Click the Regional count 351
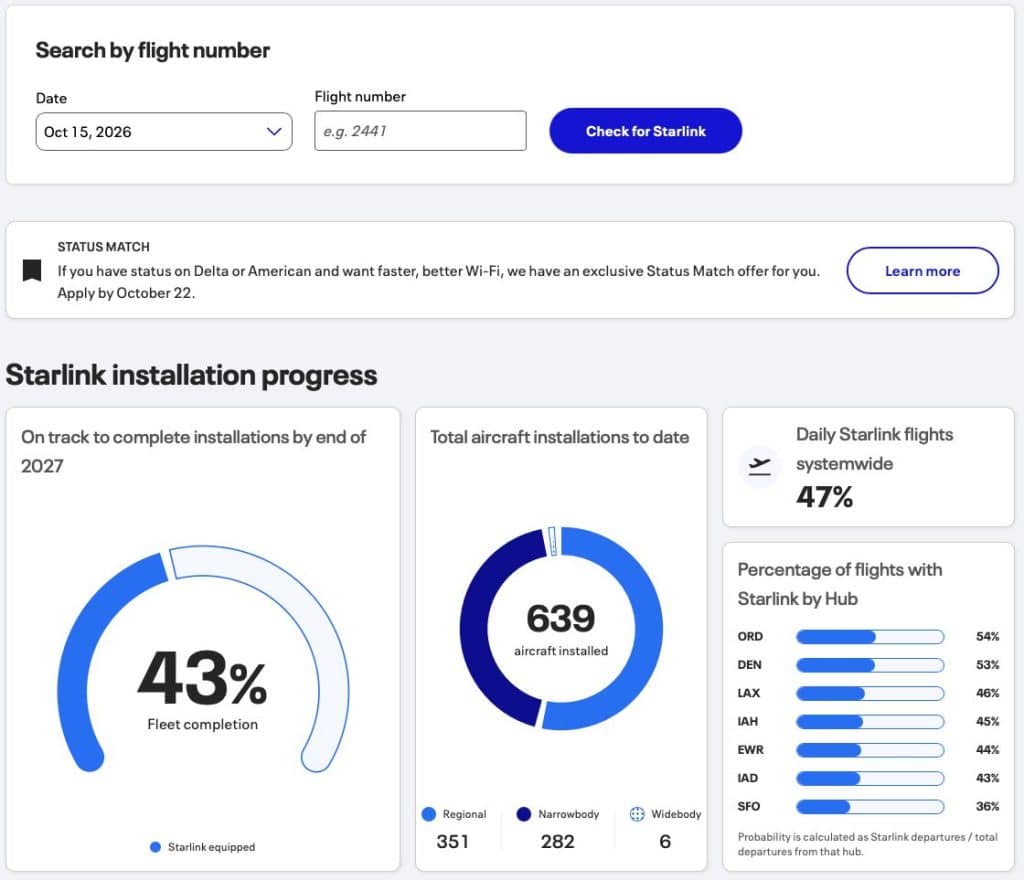 point(453,841)
